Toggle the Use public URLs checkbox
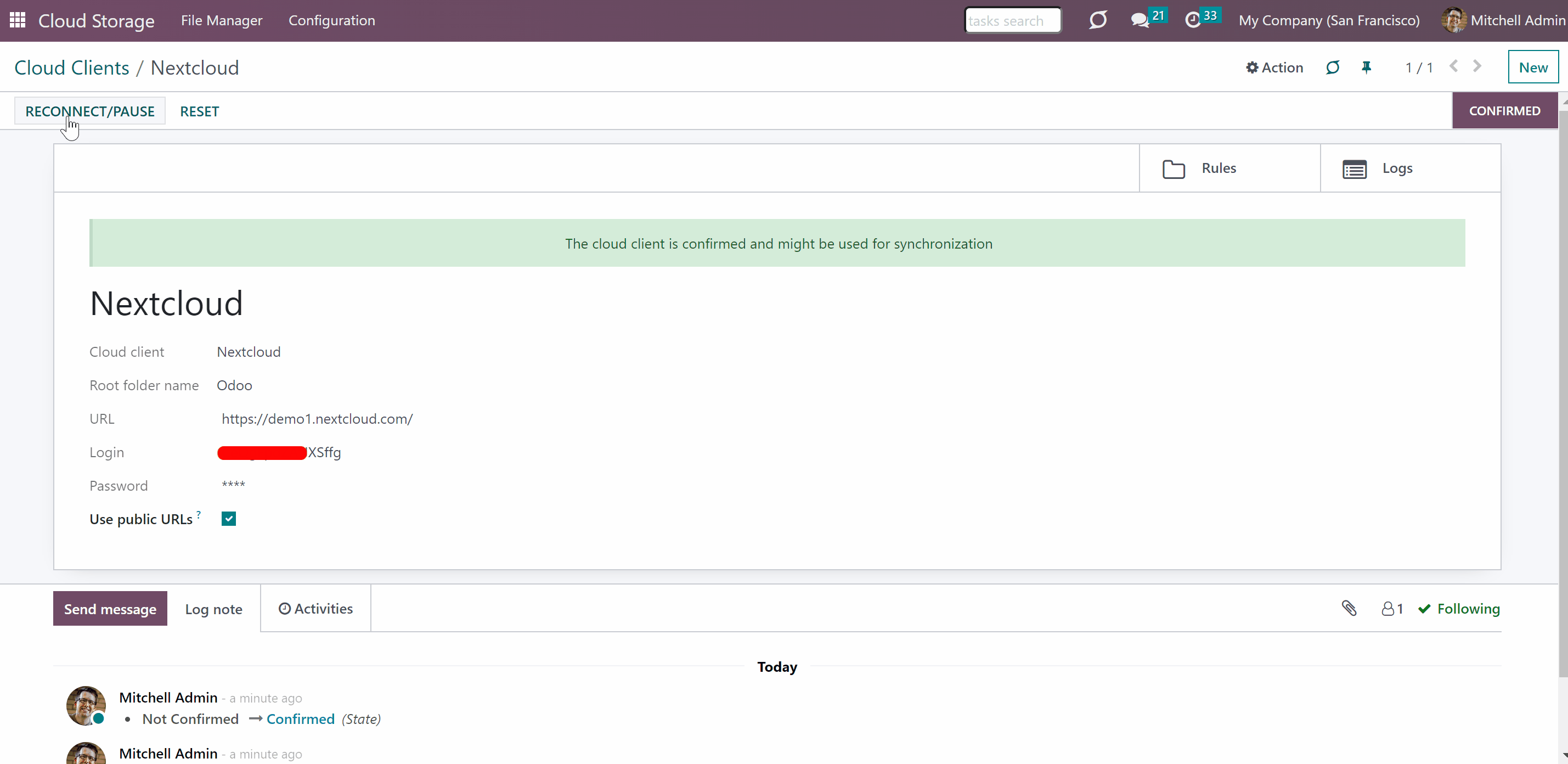Screen dimensions: 1568x764 tap(229, 519)
